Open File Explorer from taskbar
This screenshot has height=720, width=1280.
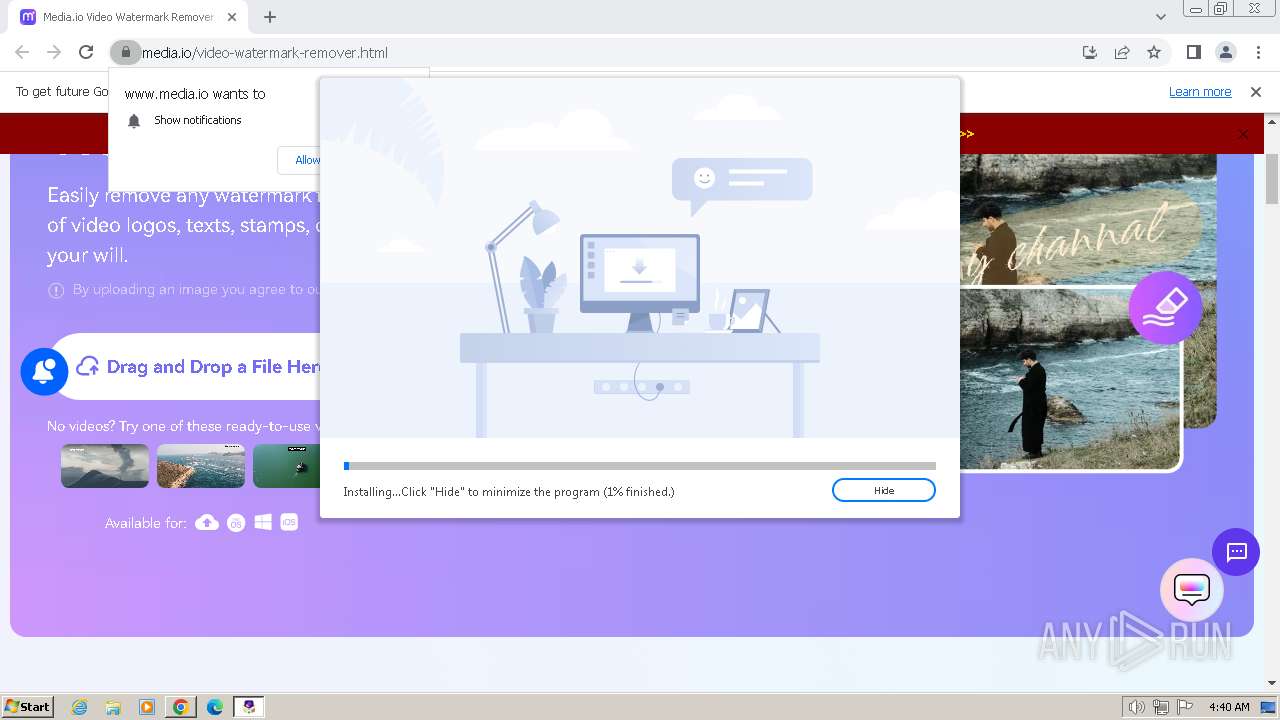click(113, 707)
